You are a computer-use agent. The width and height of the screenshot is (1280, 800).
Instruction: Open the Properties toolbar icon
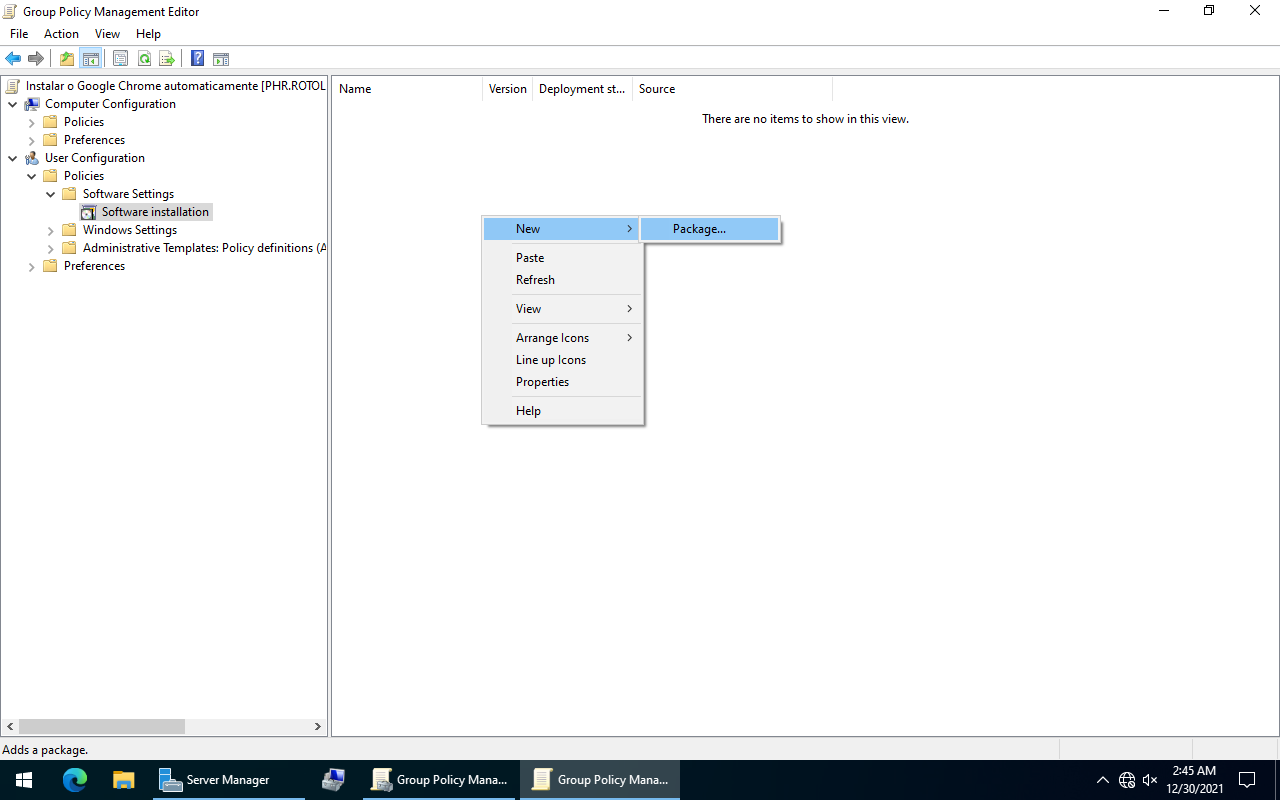pyautogui.click(x=120, y=59)
